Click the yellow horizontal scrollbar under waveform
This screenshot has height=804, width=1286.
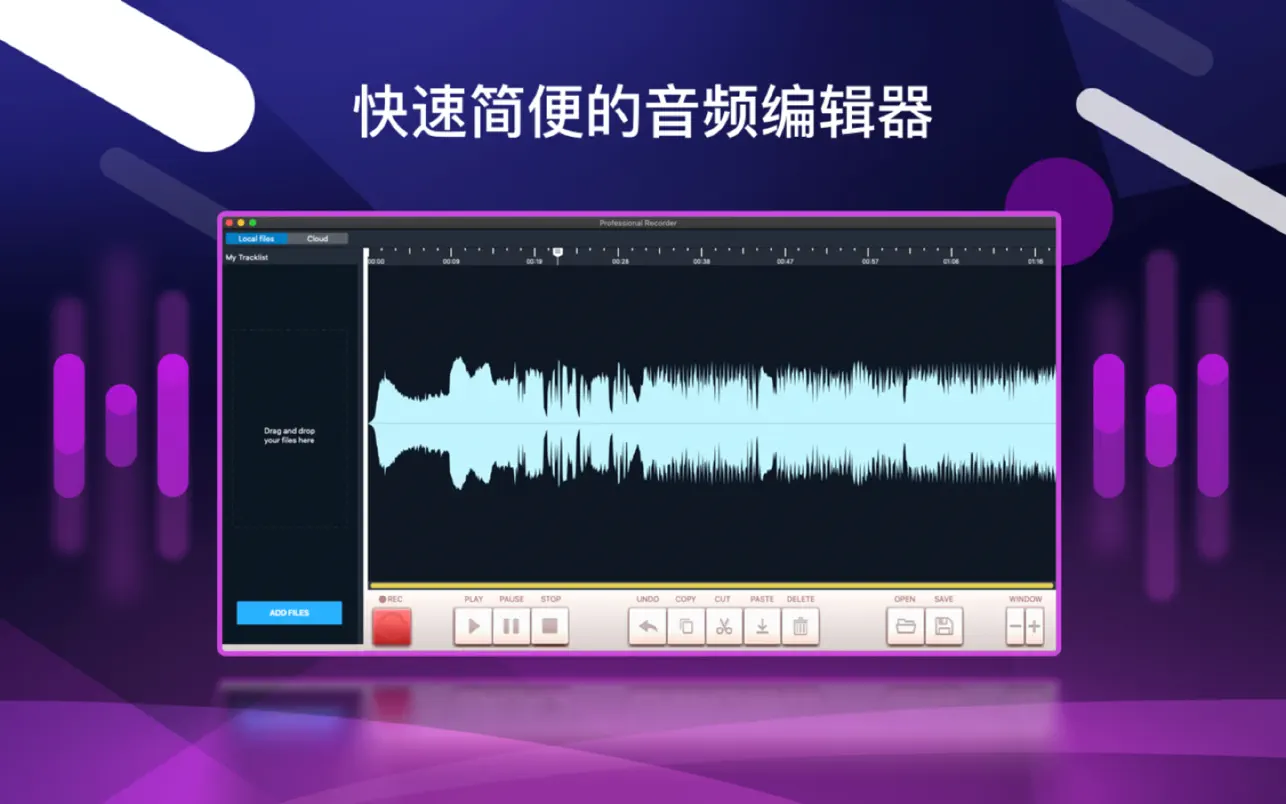[711, 586]
